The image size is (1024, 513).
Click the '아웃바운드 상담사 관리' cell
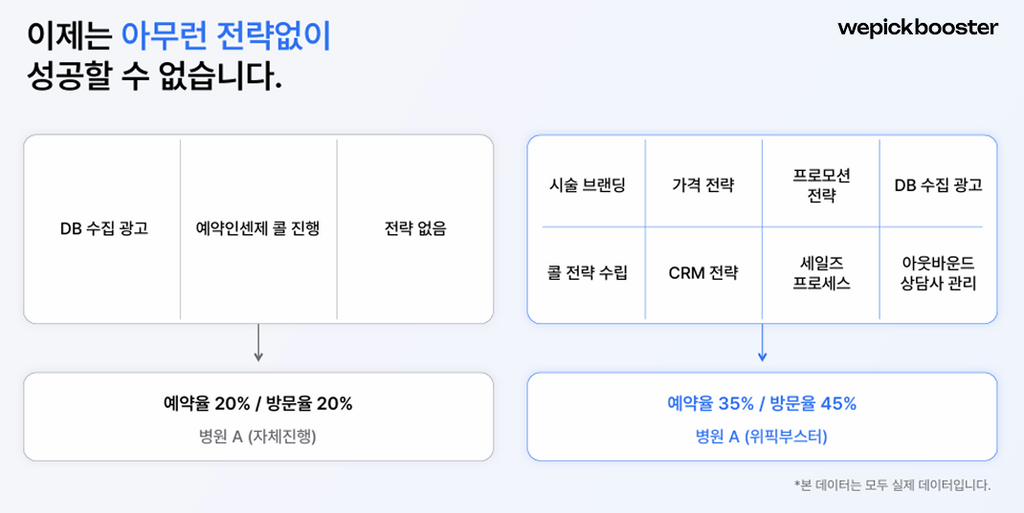pyautogui.click(x=938, y=273)
